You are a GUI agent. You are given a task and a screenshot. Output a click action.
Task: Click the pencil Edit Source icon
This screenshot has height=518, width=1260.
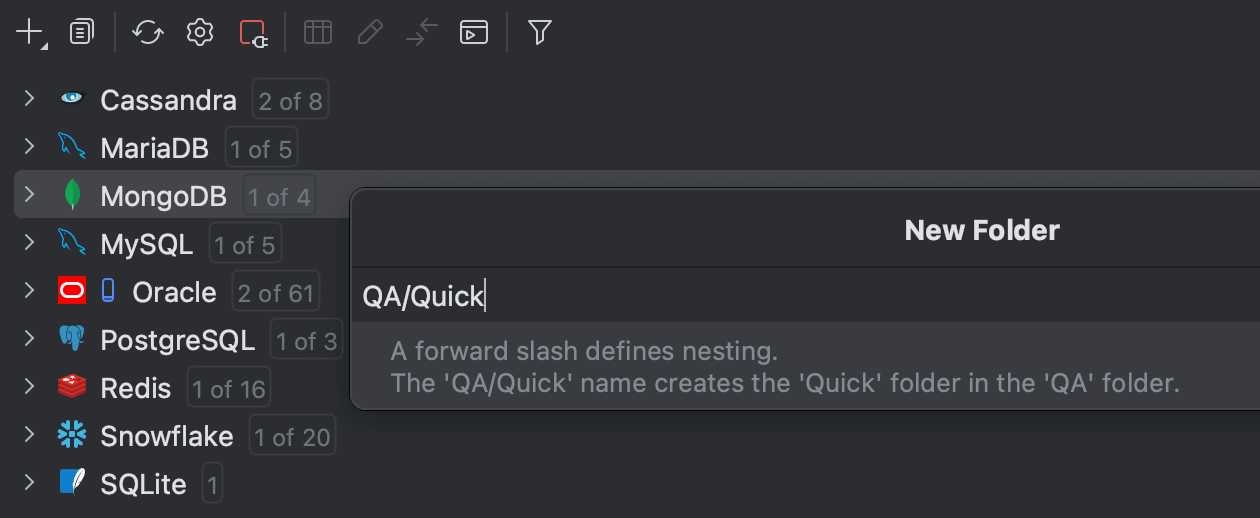pyautogui.click(x=370, y=33)
